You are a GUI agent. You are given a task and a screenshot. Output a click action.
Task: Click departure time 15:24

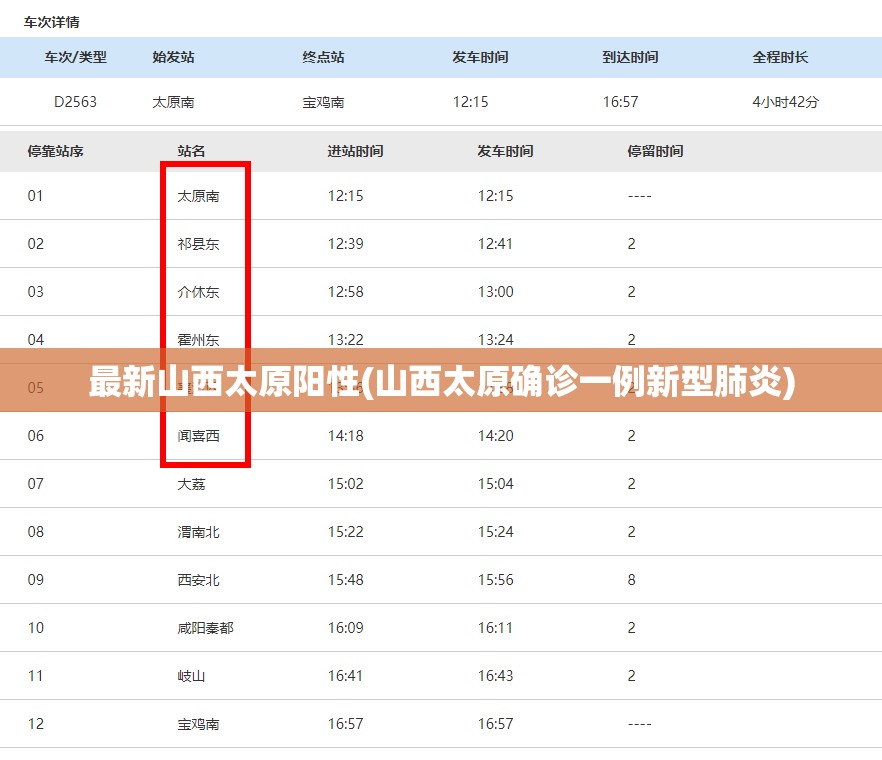click(x=496, y=532)
